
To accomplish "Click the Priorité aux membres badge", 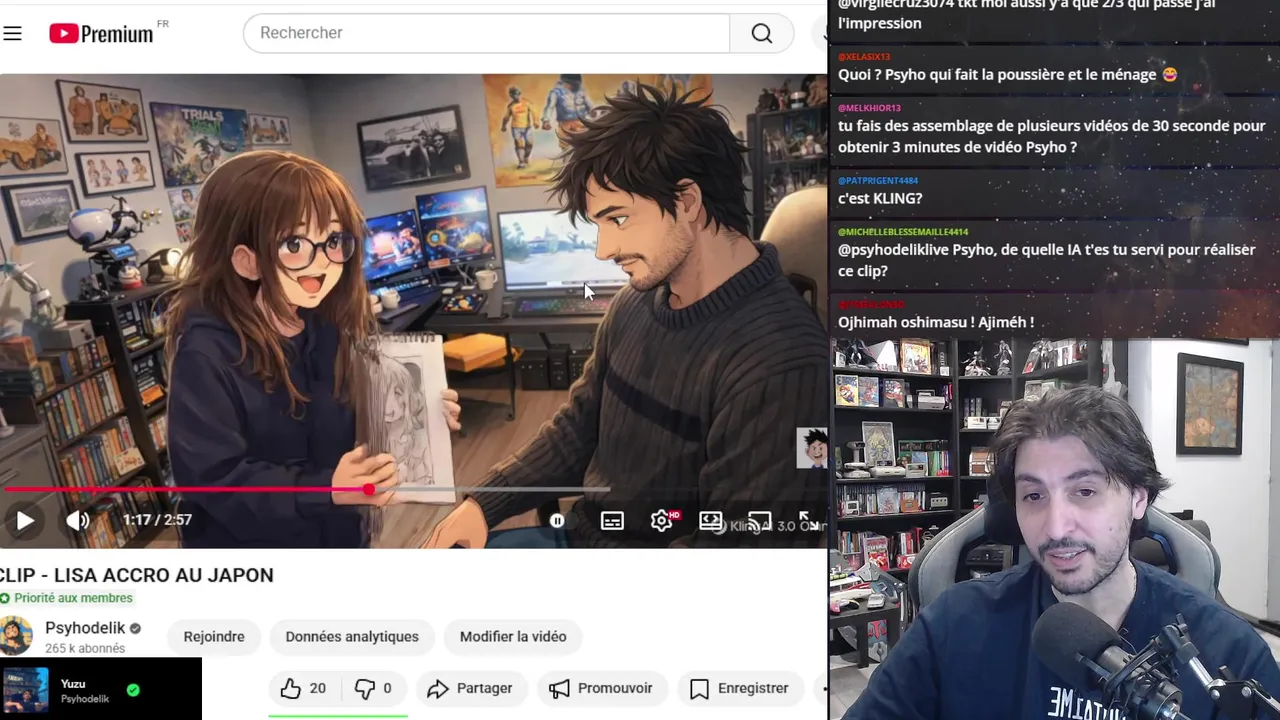I will pos(66,598).
